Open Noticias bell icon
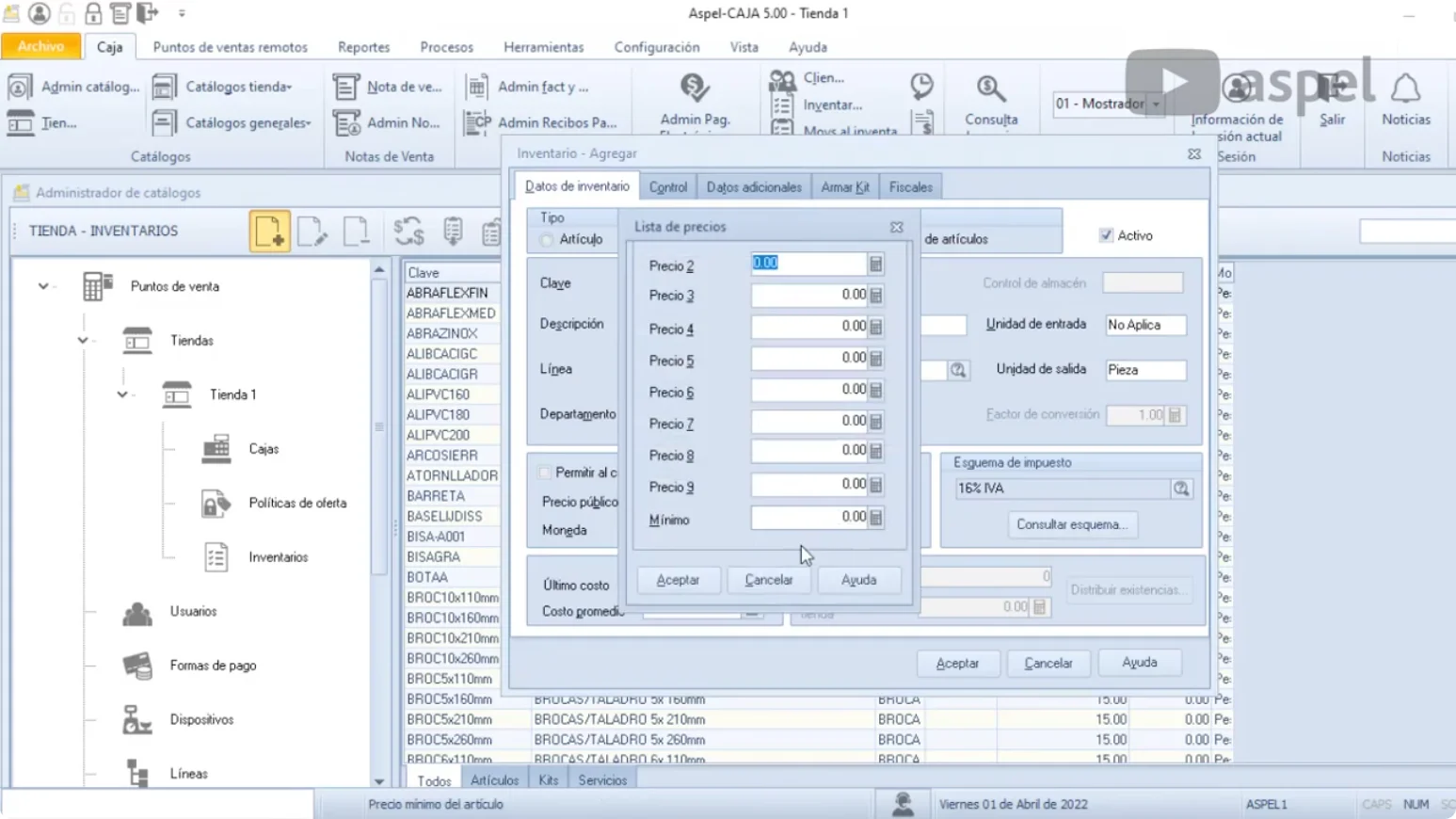1456x819 pixels. [x=1405, y=89]
